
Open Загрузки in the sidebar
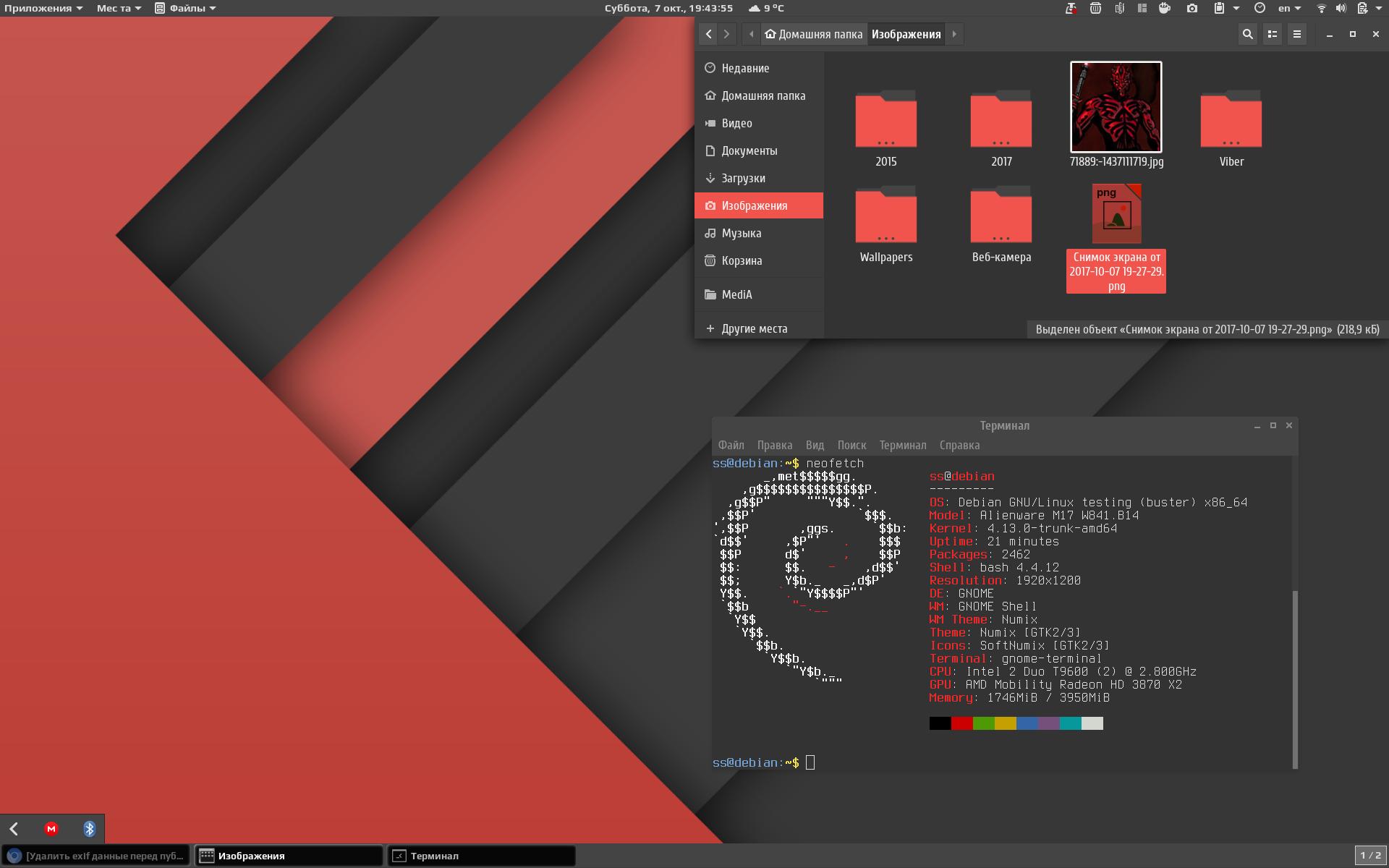pyautogui.click(x=759, y=178)
